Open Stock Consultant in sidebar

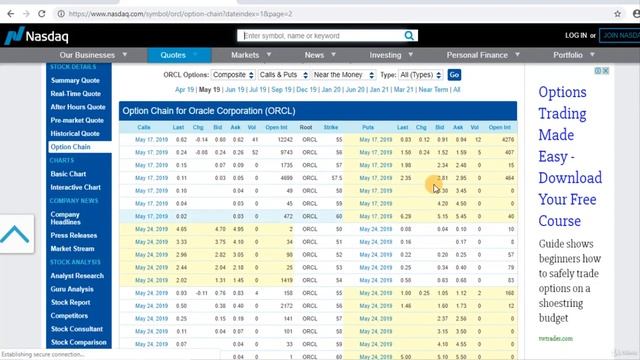tap(77, 329)
